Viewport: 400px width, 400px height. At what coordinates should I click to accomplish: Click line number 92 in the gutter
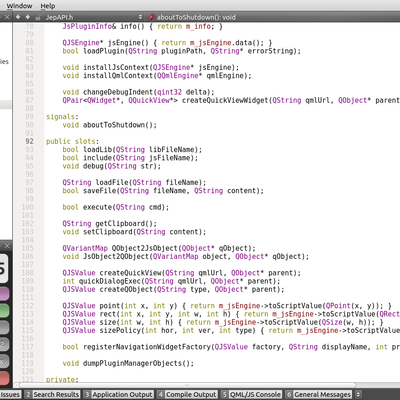click(29, 141)
